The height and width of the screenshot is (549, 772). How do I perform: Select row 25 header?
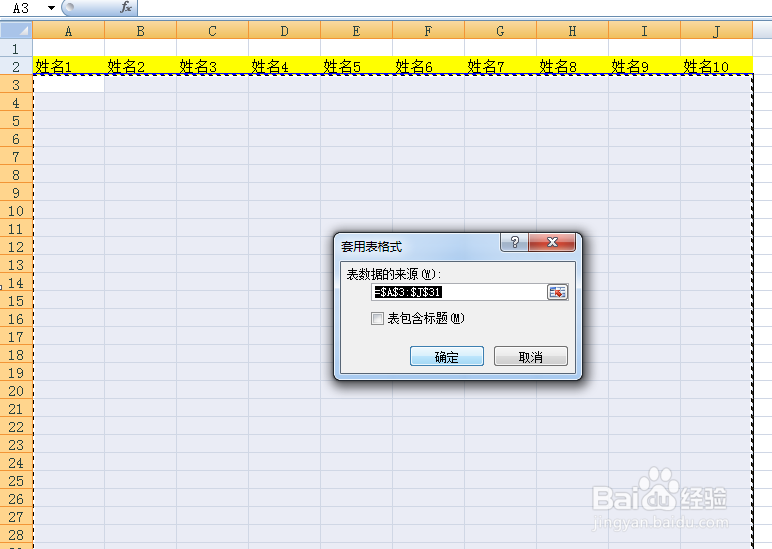click(16, 481)
